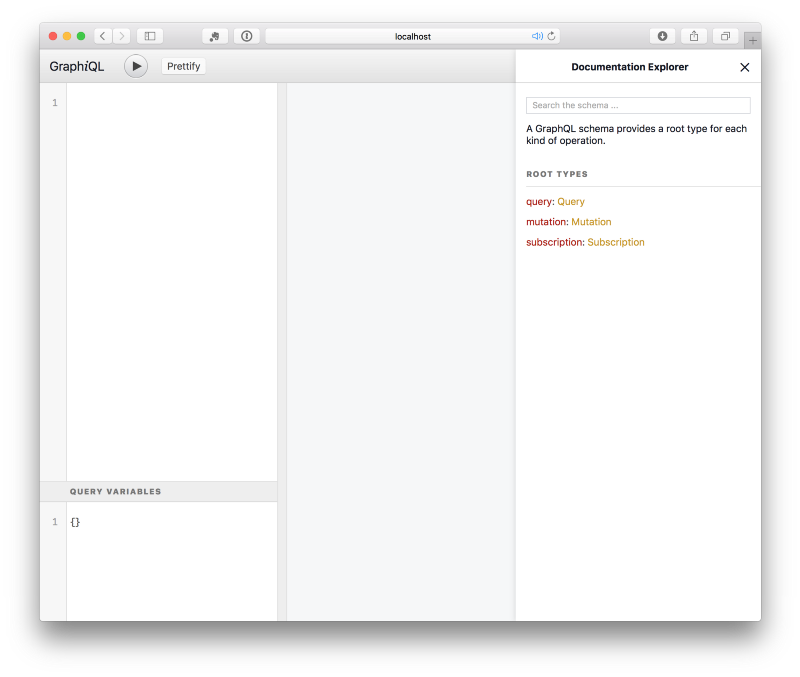Click the results pane area
The width and height of the screenshot is (800, 677).
(x=401, y=352)
